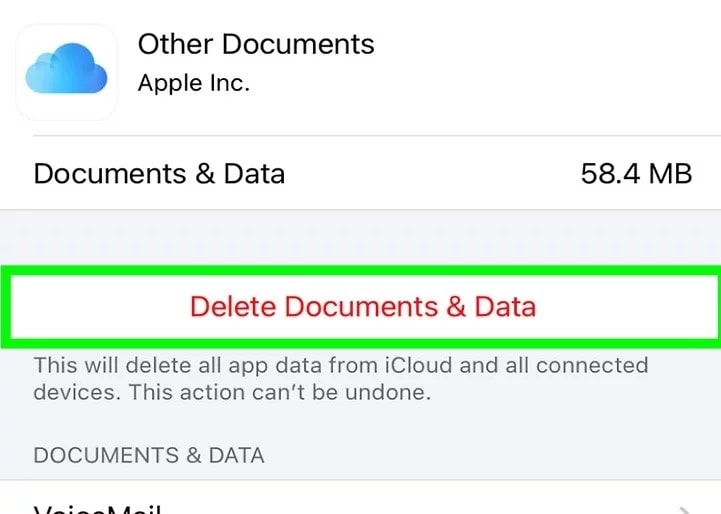The height and width of the screenshot is (514, 721).
Task: Select the Other Documents title text
Action: pos(256,45)
